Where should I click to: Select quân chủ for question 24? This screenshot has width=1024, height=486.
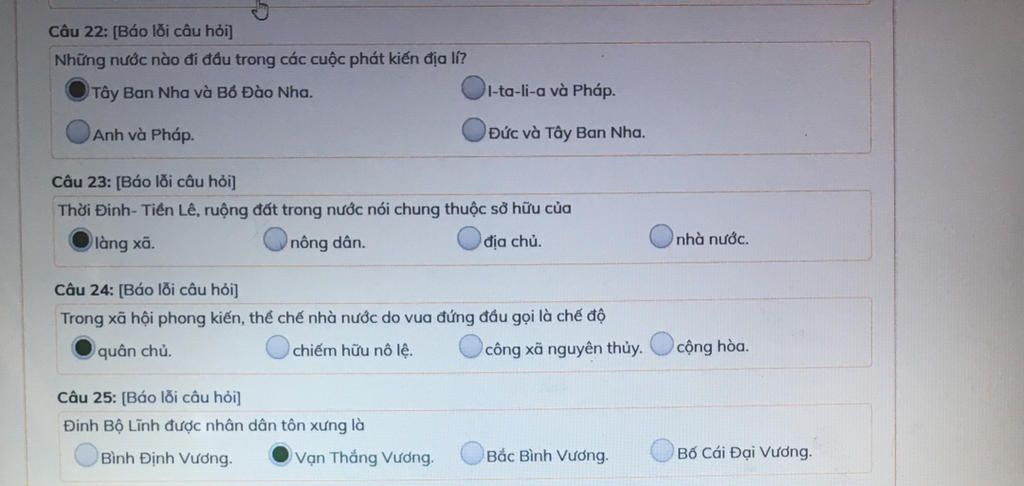pos(83,348)
